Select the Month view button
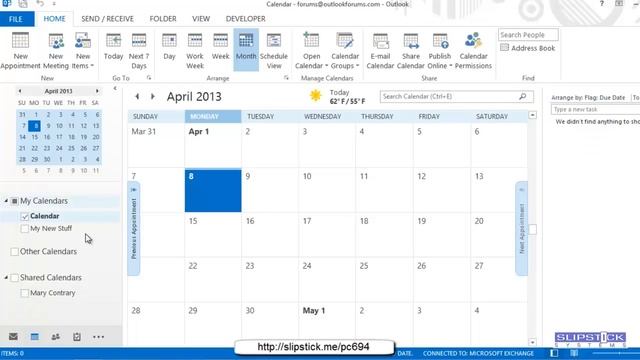Image resolution: width=640 pixels, height=360 pixels. click(246, 50)
